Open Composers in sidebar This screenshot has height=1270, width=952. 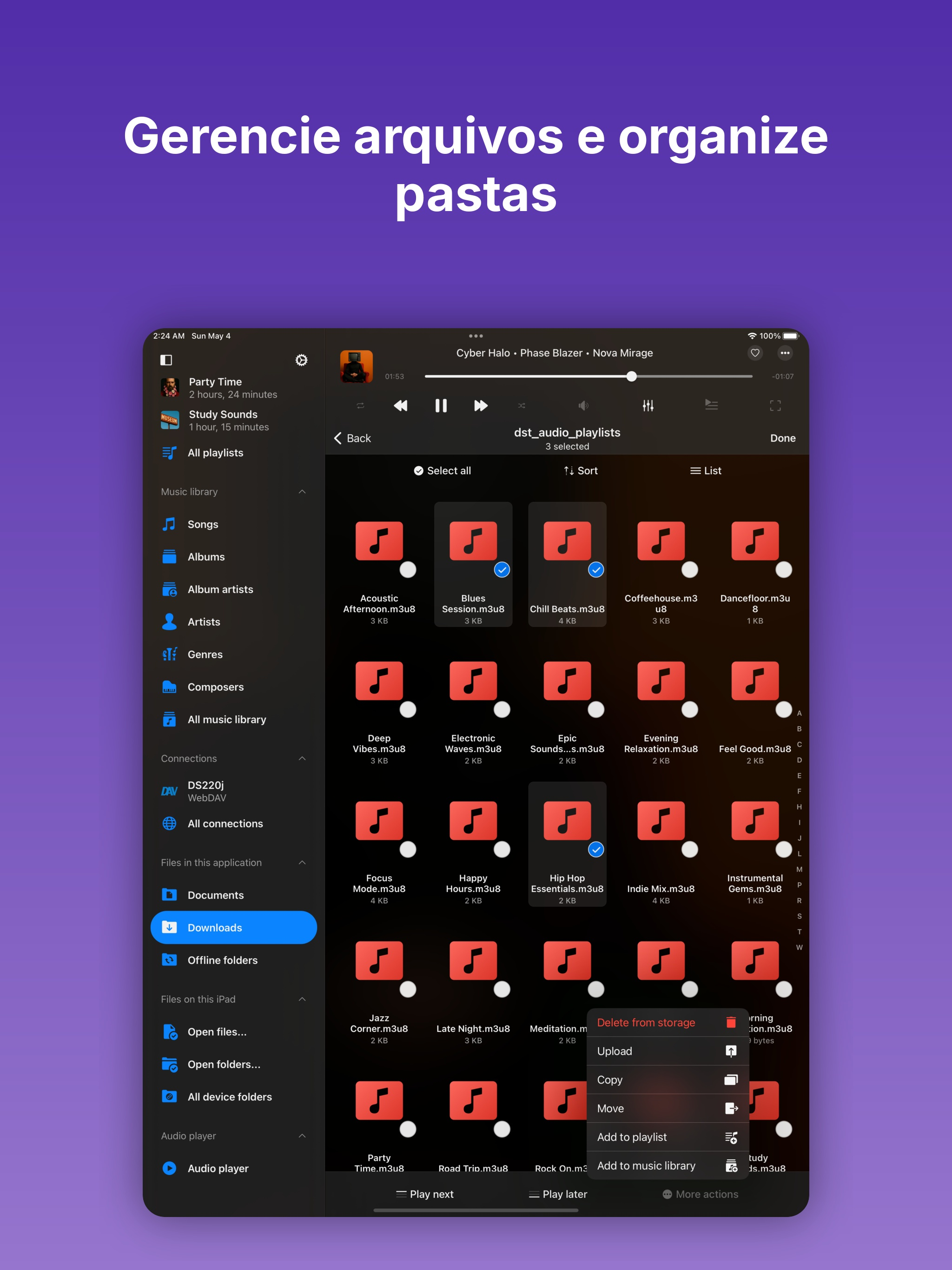234,687
